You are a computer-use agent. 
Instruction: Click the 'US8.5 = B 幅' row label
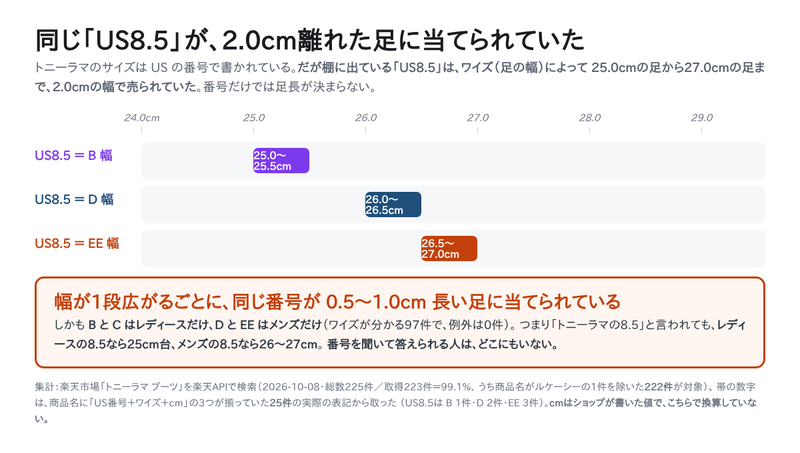(x=73, y=156)
